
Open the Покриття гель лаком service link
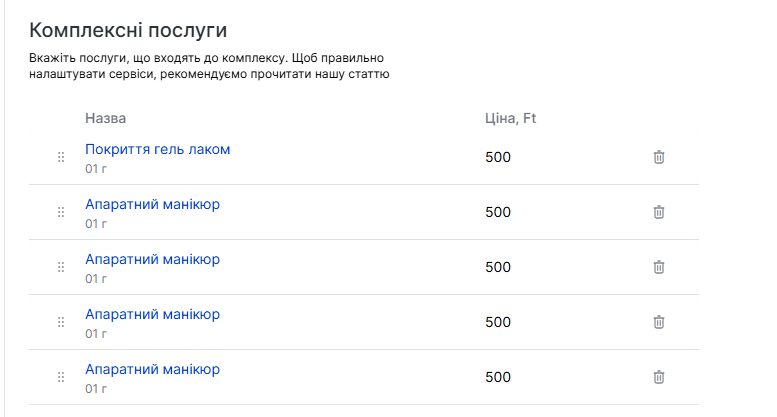click(x=157, y=149)
